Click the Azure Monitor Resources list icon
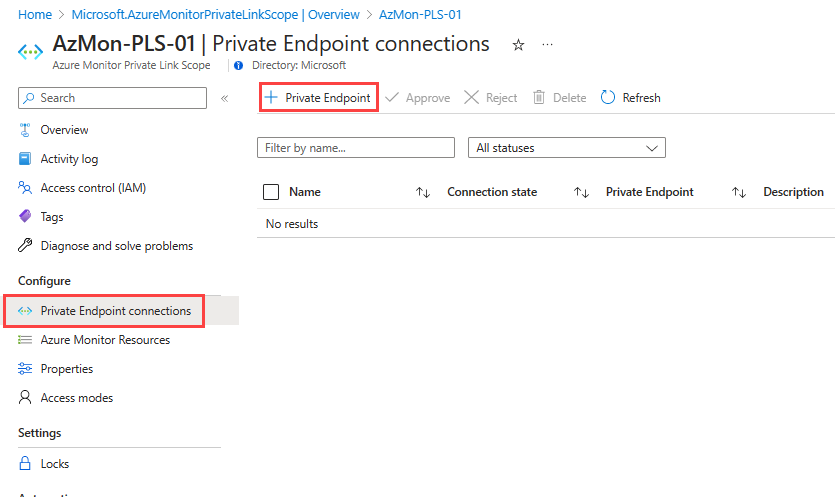This screenshot has height=497, width=835. pos(25,340)
